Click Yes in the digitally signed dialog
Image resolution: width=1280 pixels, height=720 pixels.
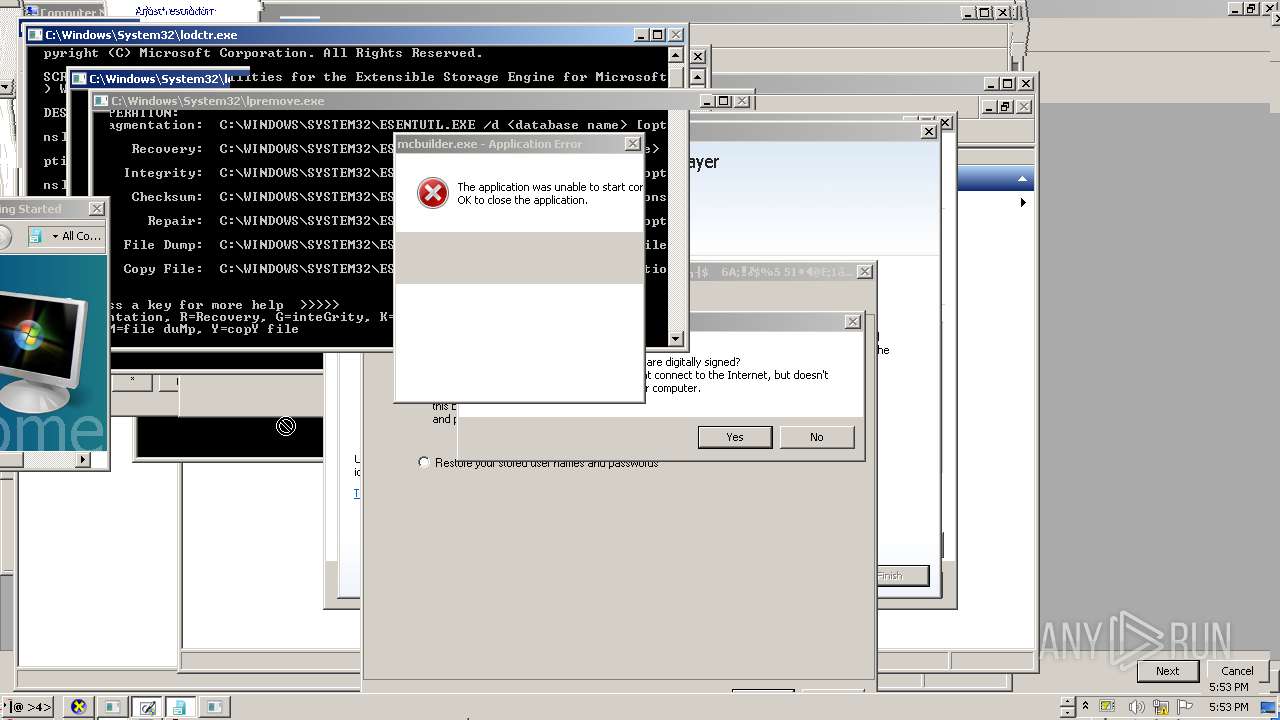735,437
